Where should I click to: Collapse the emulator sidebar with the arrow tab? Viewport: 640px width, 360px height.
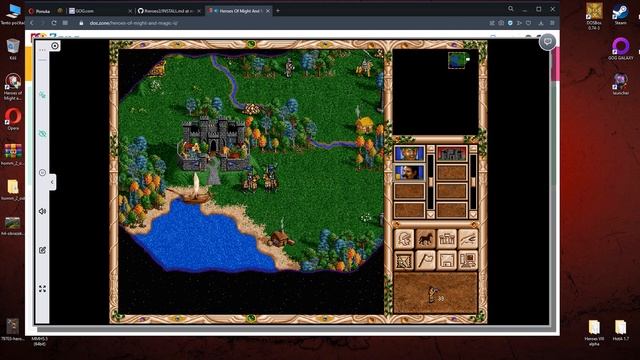coord(52,182)
